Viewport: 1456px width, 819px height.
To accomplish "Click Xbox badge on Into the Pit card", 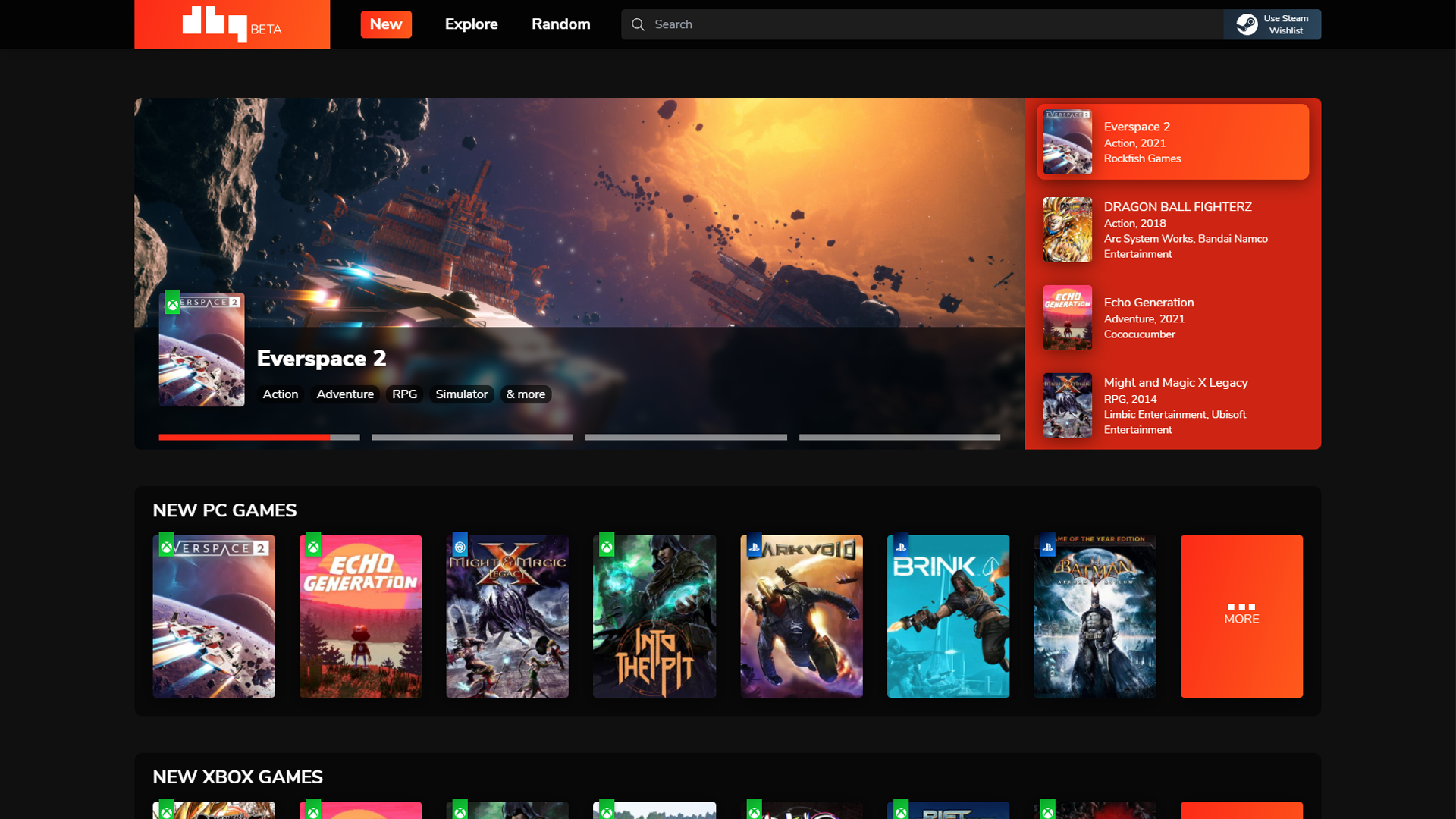I will (x=607, y=545).
